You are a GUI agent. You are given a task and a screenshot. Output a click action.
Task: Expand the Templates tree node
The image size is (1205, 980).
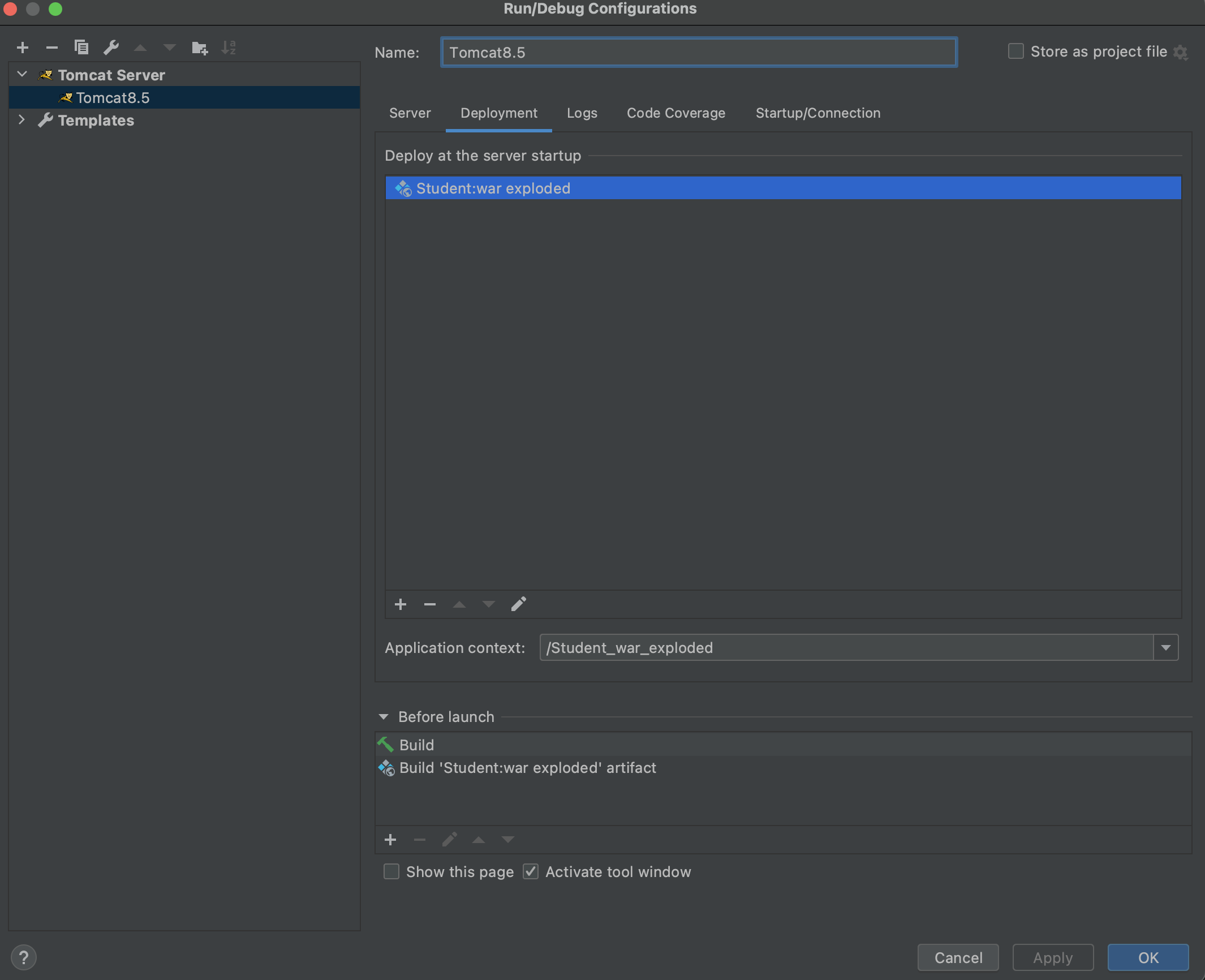[21, 120]
